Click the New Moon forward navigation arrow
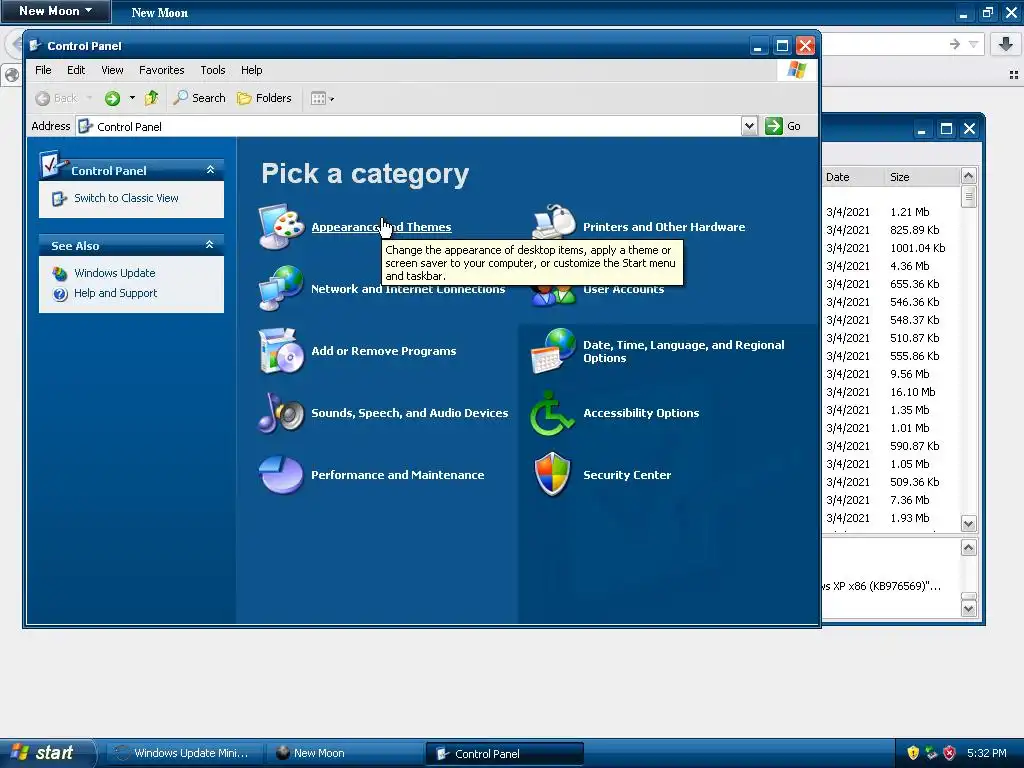 (x=955, y=44)
